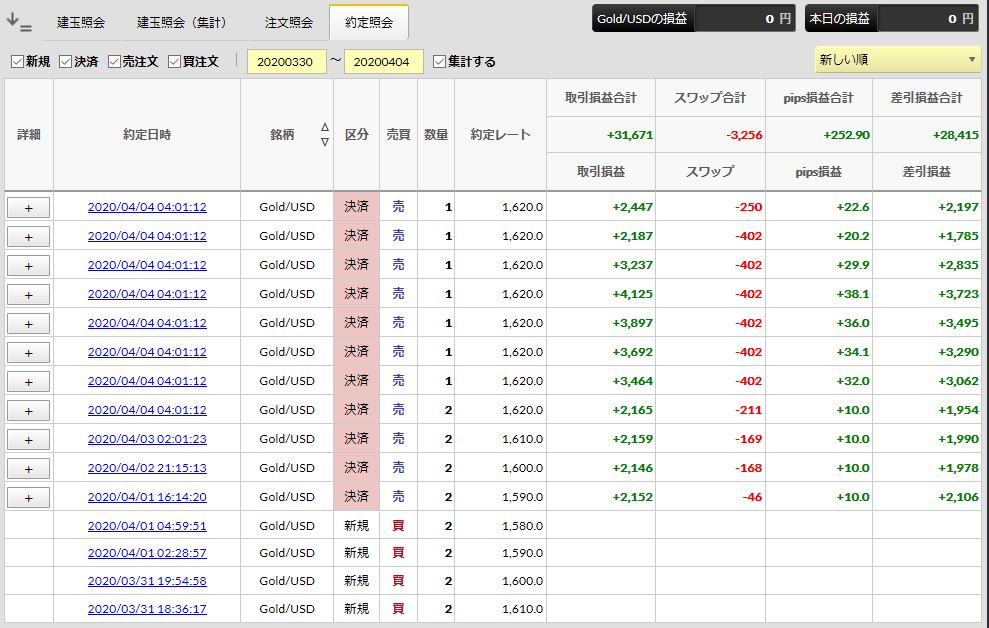The height and width of the screenshot is (628, 989).
Task: Disable the 集計する checkbox
Action: tap(440, 62)
